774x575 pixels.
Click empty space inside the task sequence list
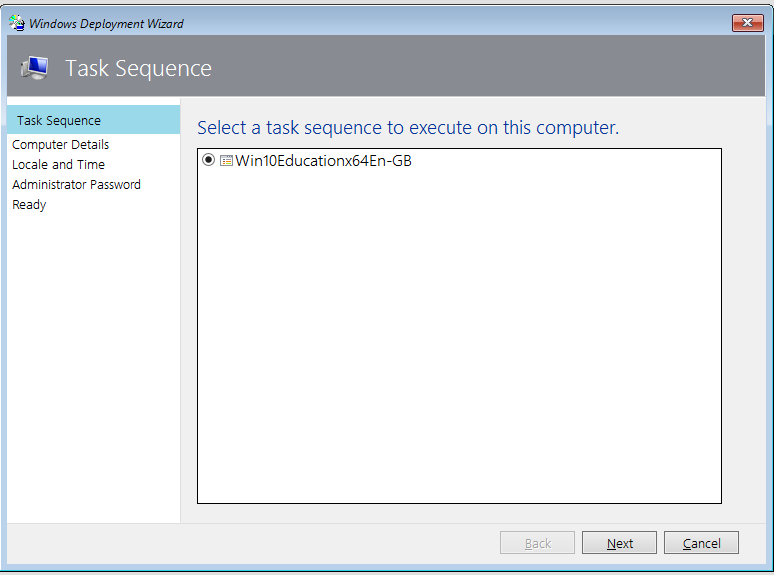click(x=459, y=336)
